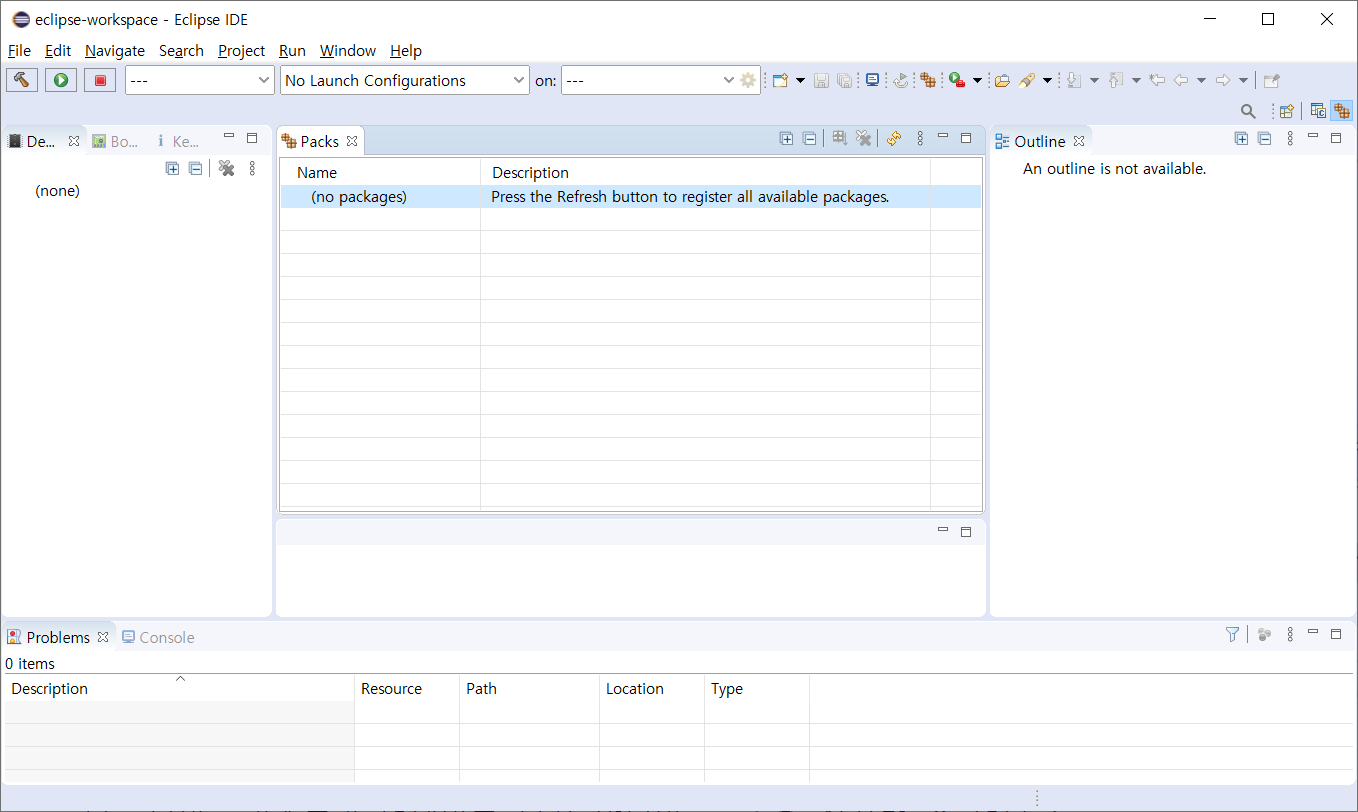The height and width of the screenshot is (812, 1358).
Task: Open the No Launch Configurations dropdown
Action: (405, 80)
